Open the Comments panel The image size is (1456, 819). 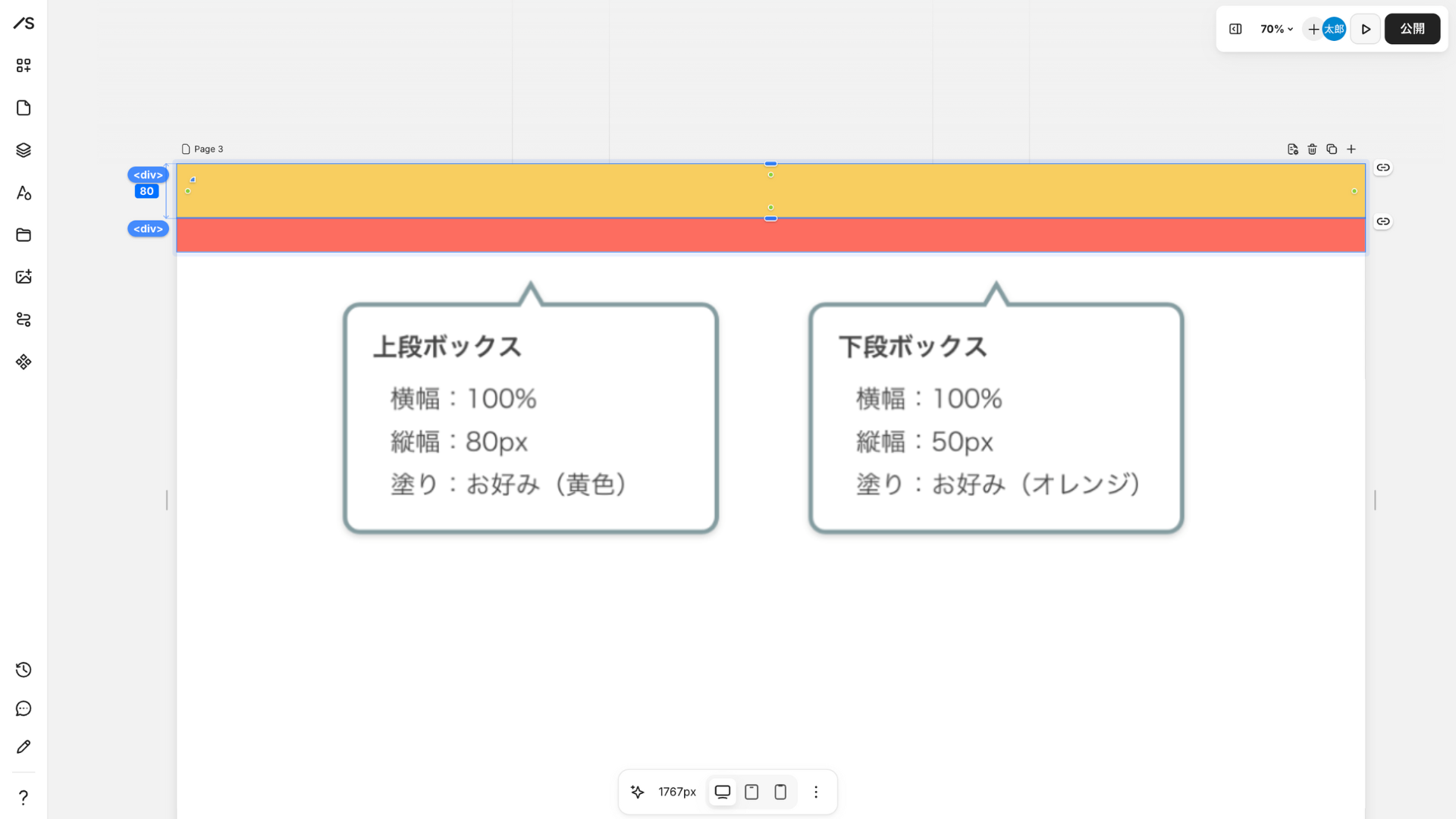(24, 708)
